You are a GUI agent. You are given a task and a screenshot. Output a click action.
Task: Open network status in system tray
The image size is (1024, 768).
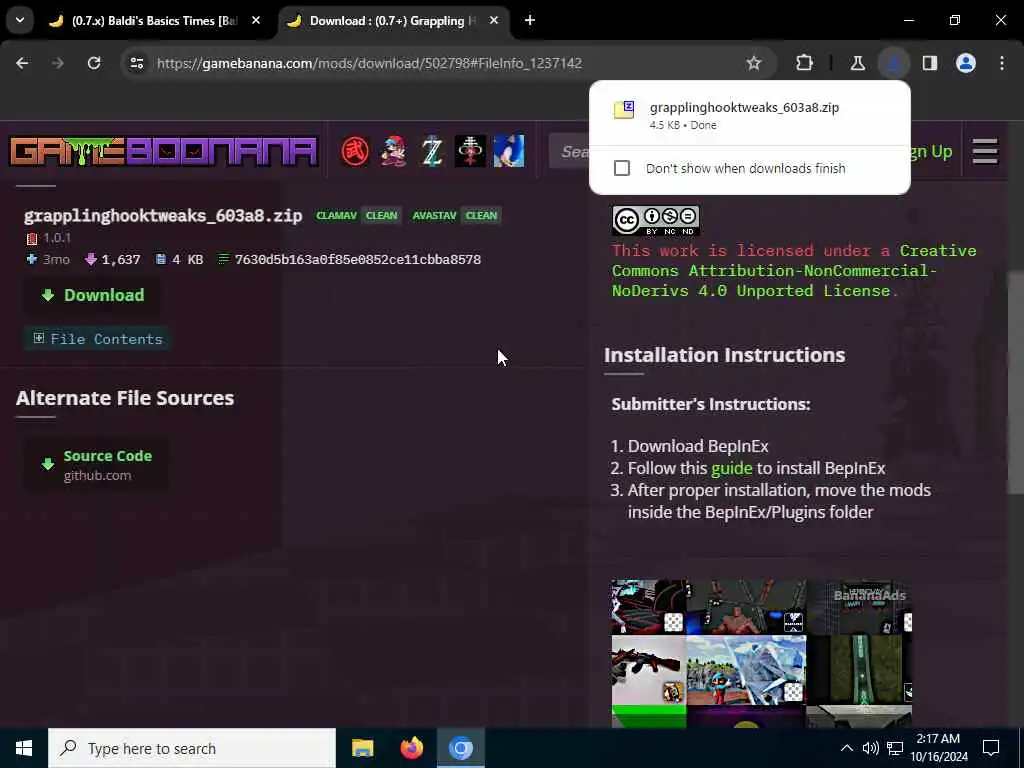[x=895, y=748]
